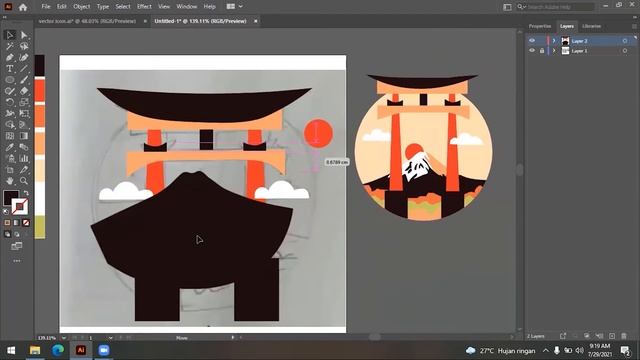Activate the Line Segment tool

(24, 69)
